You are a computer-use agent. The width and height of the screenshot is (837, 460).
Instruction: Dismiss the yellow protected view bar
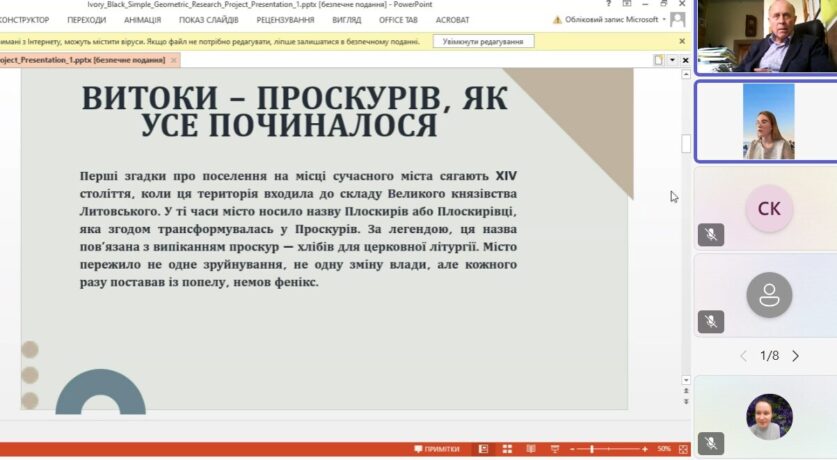tap(683, 41)
